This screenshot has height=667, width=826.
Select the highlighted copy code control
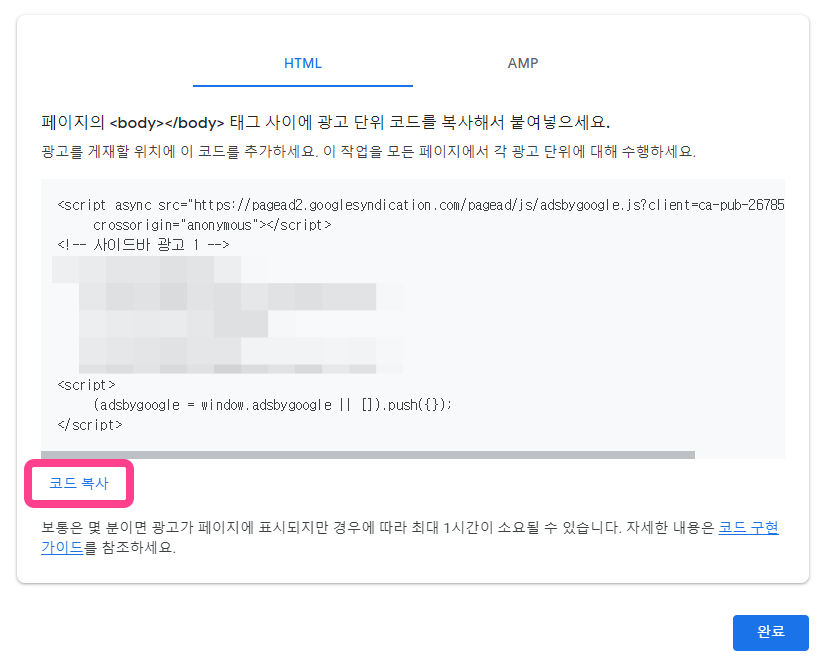[x=77, y=483]
